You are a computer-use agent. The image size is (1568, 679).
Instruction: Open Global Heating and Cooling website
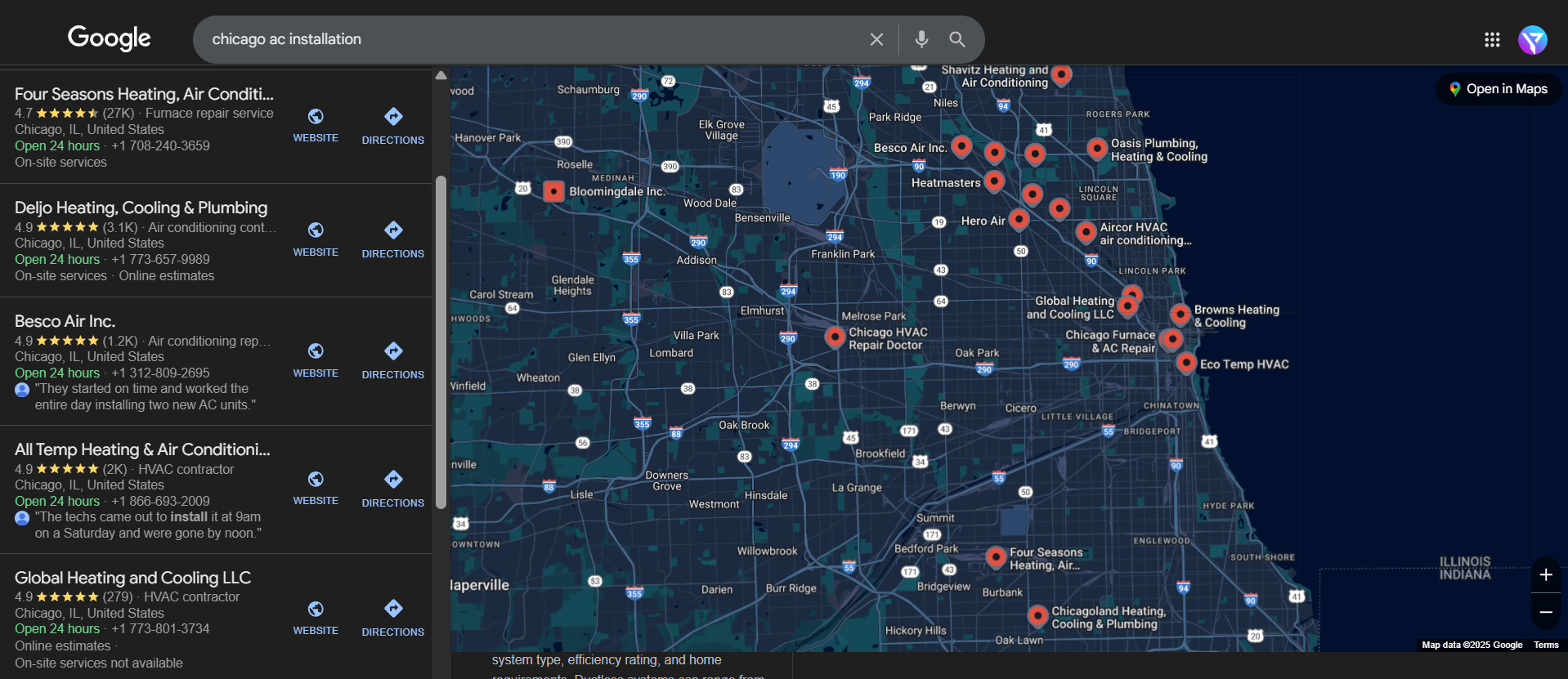click(316, 618)
